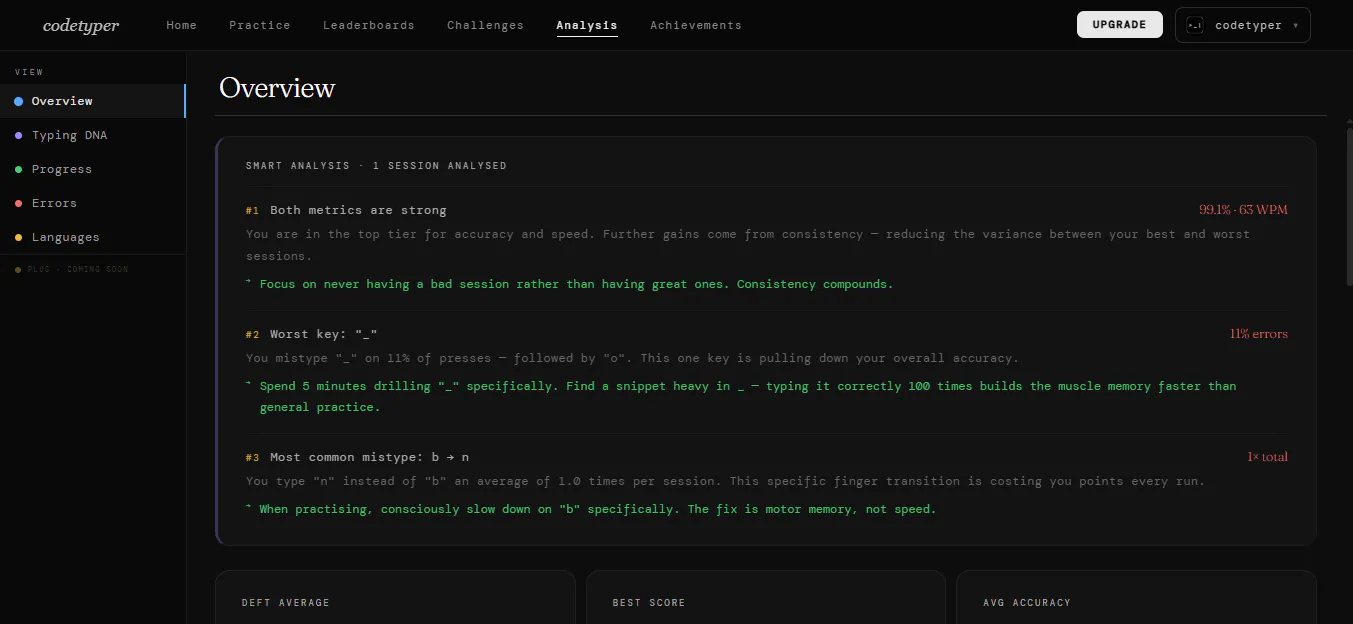Click the blue dot beside Overview
1353x624 pixels.
(19, 101)
